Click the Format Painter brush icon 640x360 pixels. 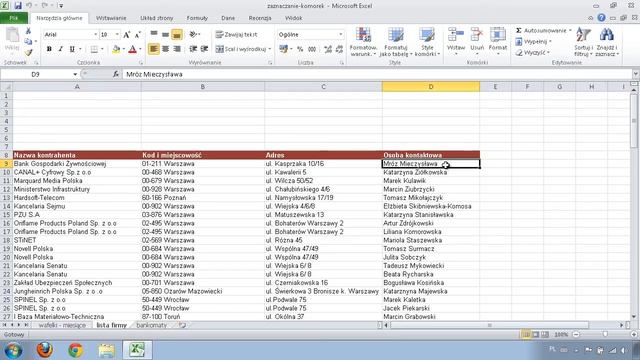[28, 52]
